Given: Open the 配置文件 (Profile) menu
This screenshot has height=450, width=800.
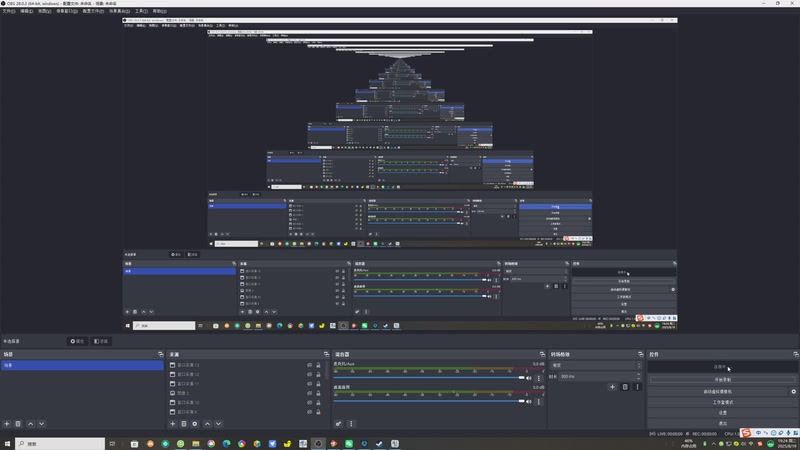Looking at the screenshot, I should (93, 11).
